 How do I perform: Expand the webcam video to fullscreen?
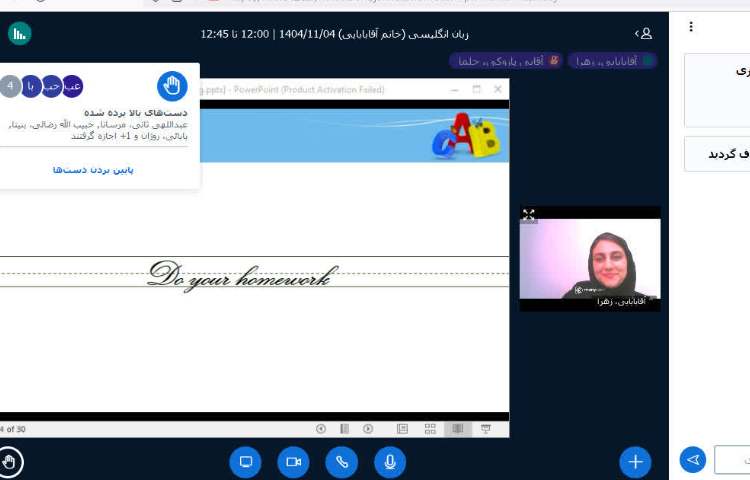pyautogui.click(x=528, y=215)
